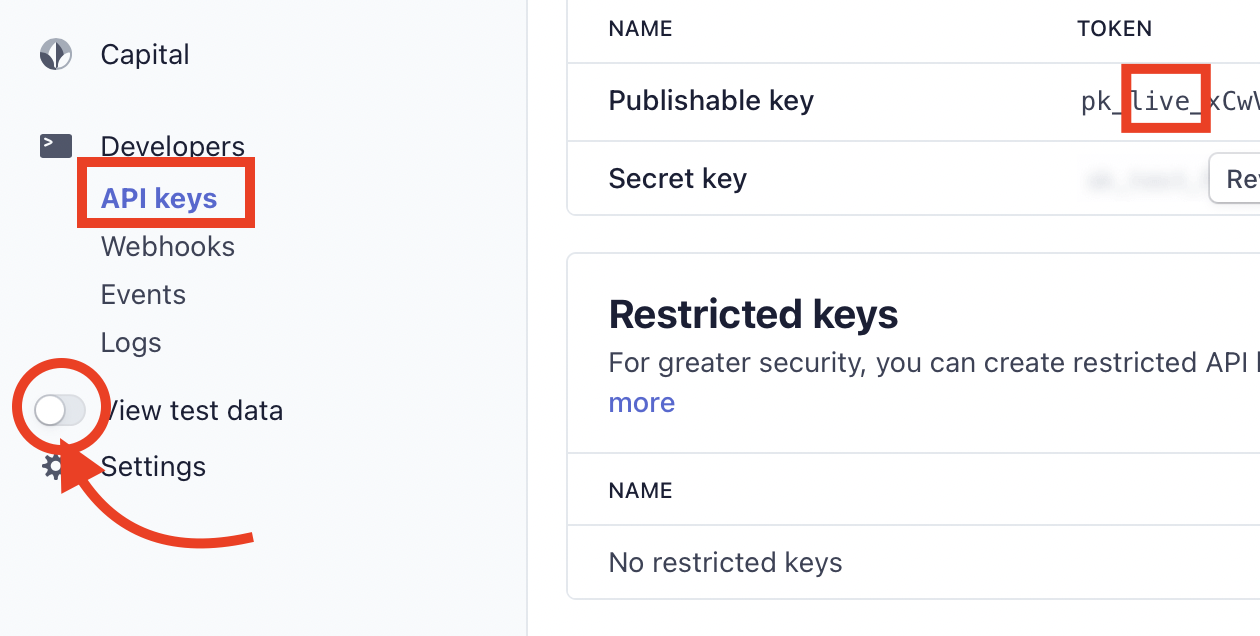1260x636 pixels.
Task: Go to the Webhooks page
Action: click(168, 246)
